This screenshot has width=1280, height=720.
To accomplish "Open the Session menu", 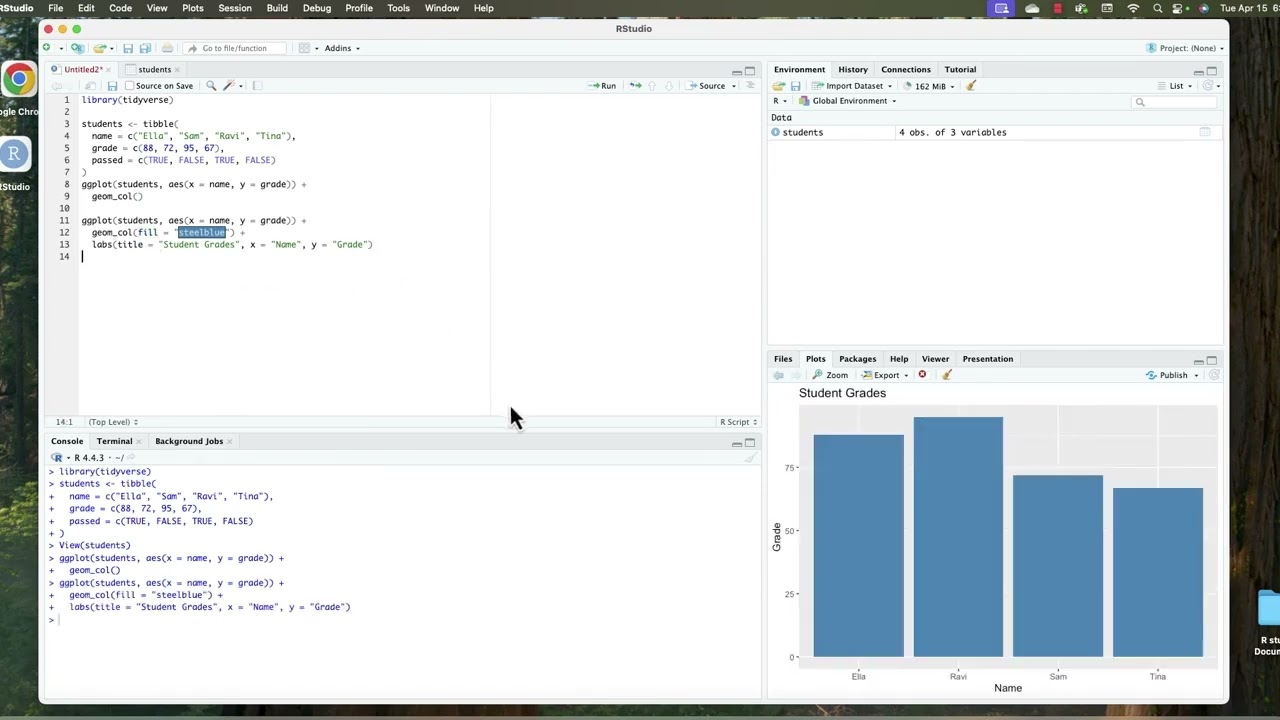I will point(235,8).
